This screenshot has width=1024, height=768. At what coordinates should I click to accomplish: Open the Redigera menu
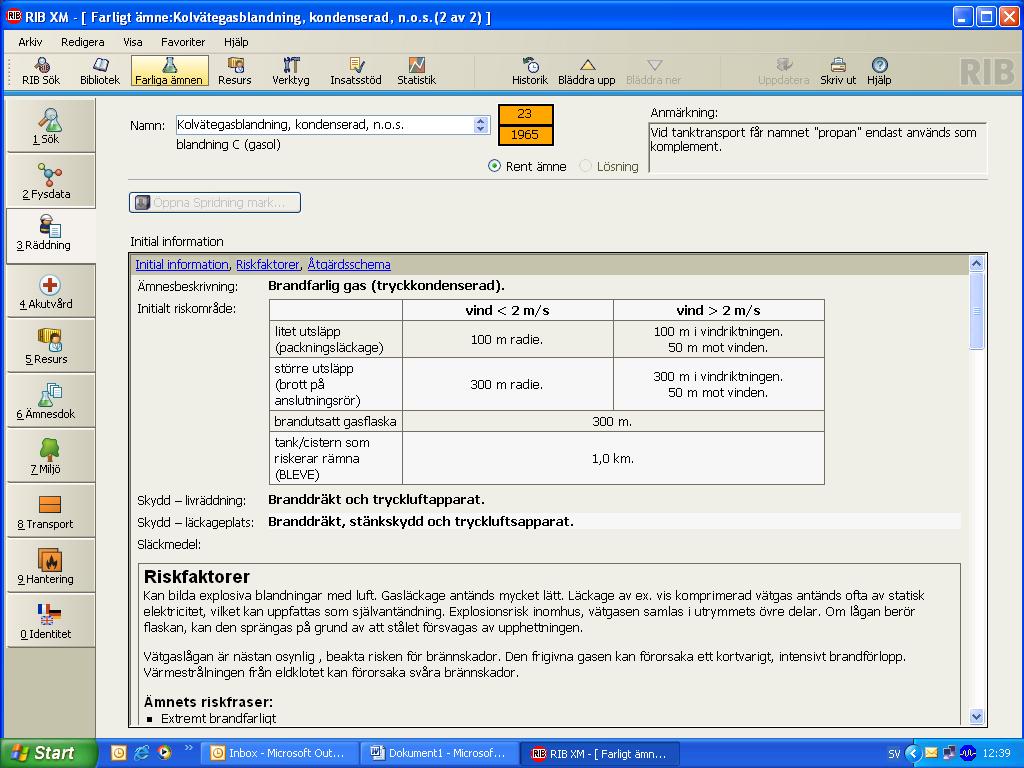coord(82,42)
